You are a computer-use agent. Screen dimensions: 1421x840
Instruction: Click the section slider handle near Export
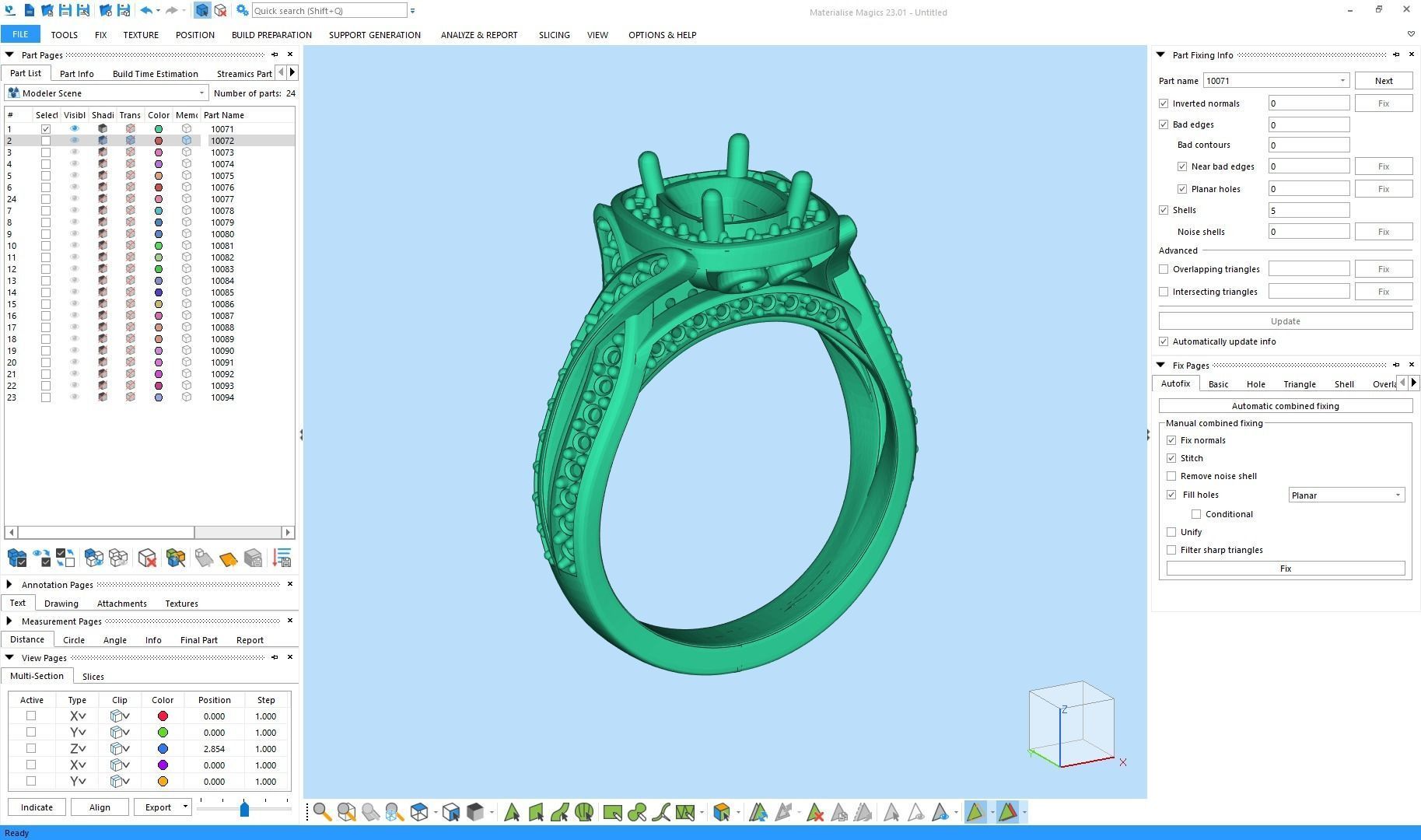pyautogui.click(x=244, y=809)
